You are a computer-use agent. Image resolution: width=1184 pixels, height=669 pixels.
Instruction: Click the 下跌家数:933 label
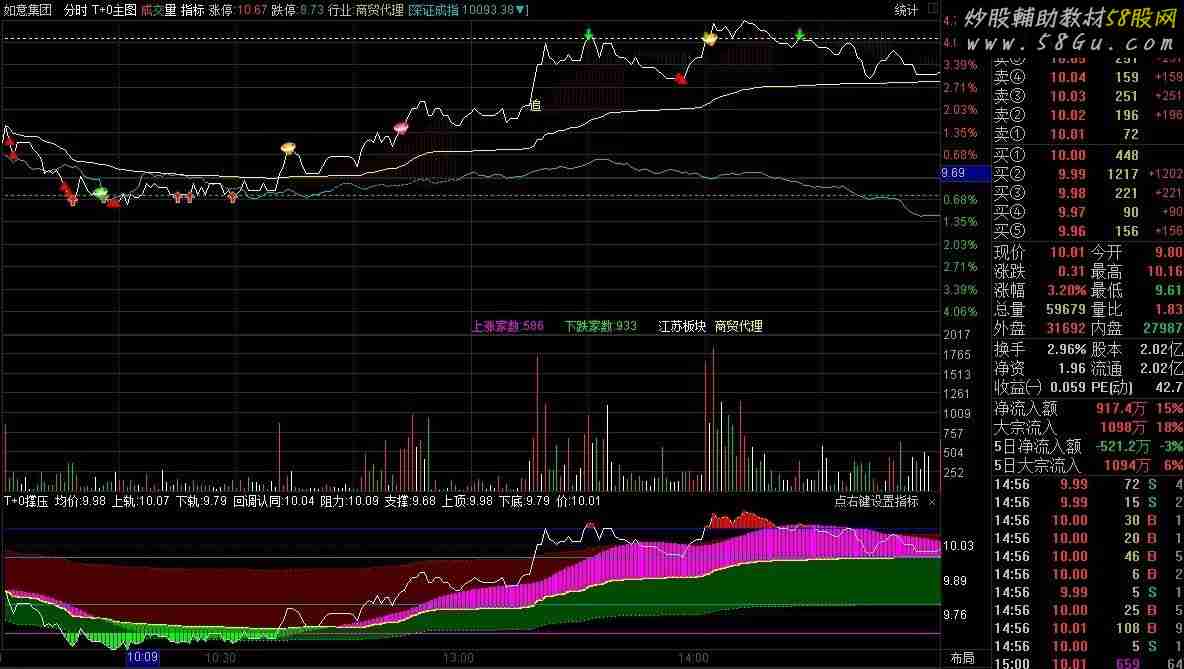600,326
